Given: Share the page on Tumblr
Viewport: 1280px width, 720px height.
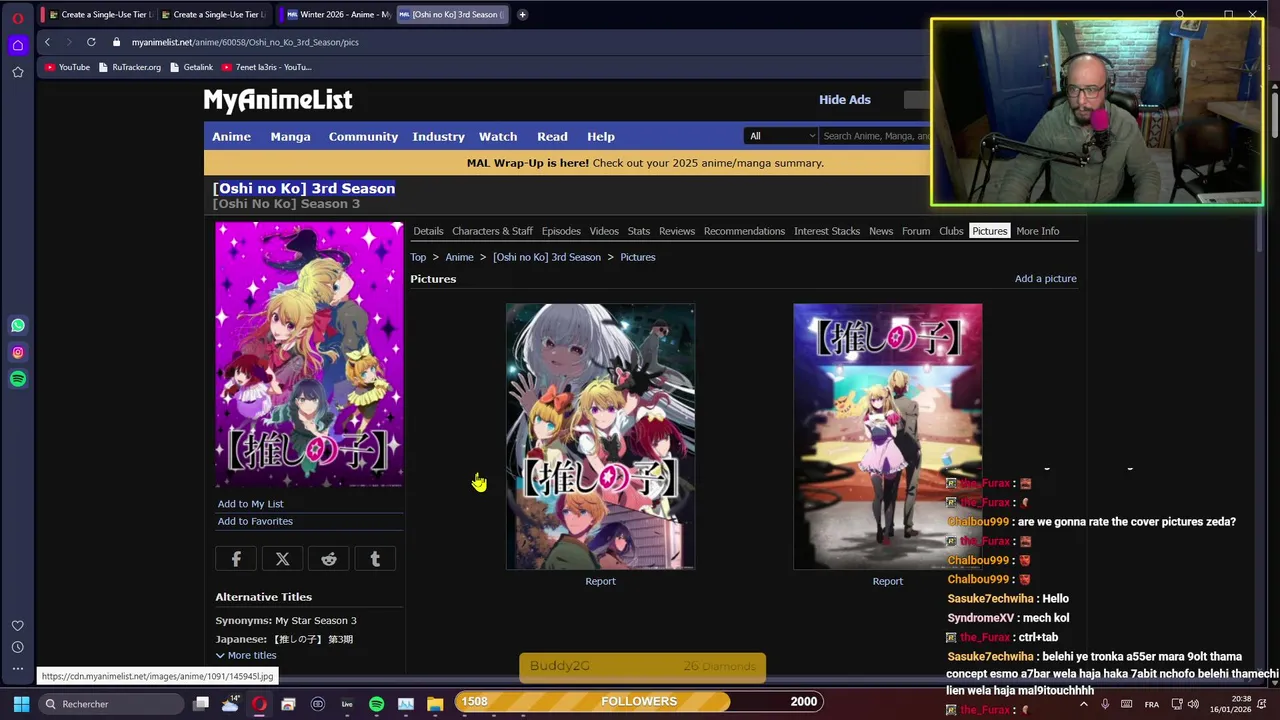Looking at the screenshot, I should click(x=375, y=559).
